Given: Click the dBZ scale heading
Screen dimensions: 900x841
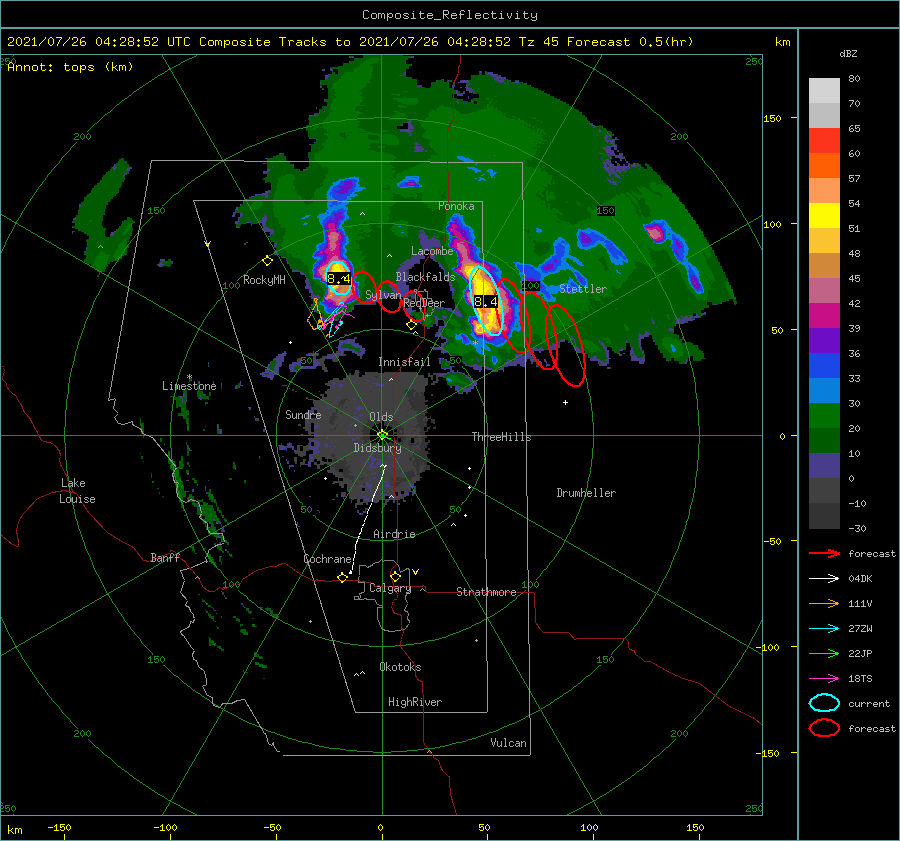Looking at the screenshot, I should [848, 54].
